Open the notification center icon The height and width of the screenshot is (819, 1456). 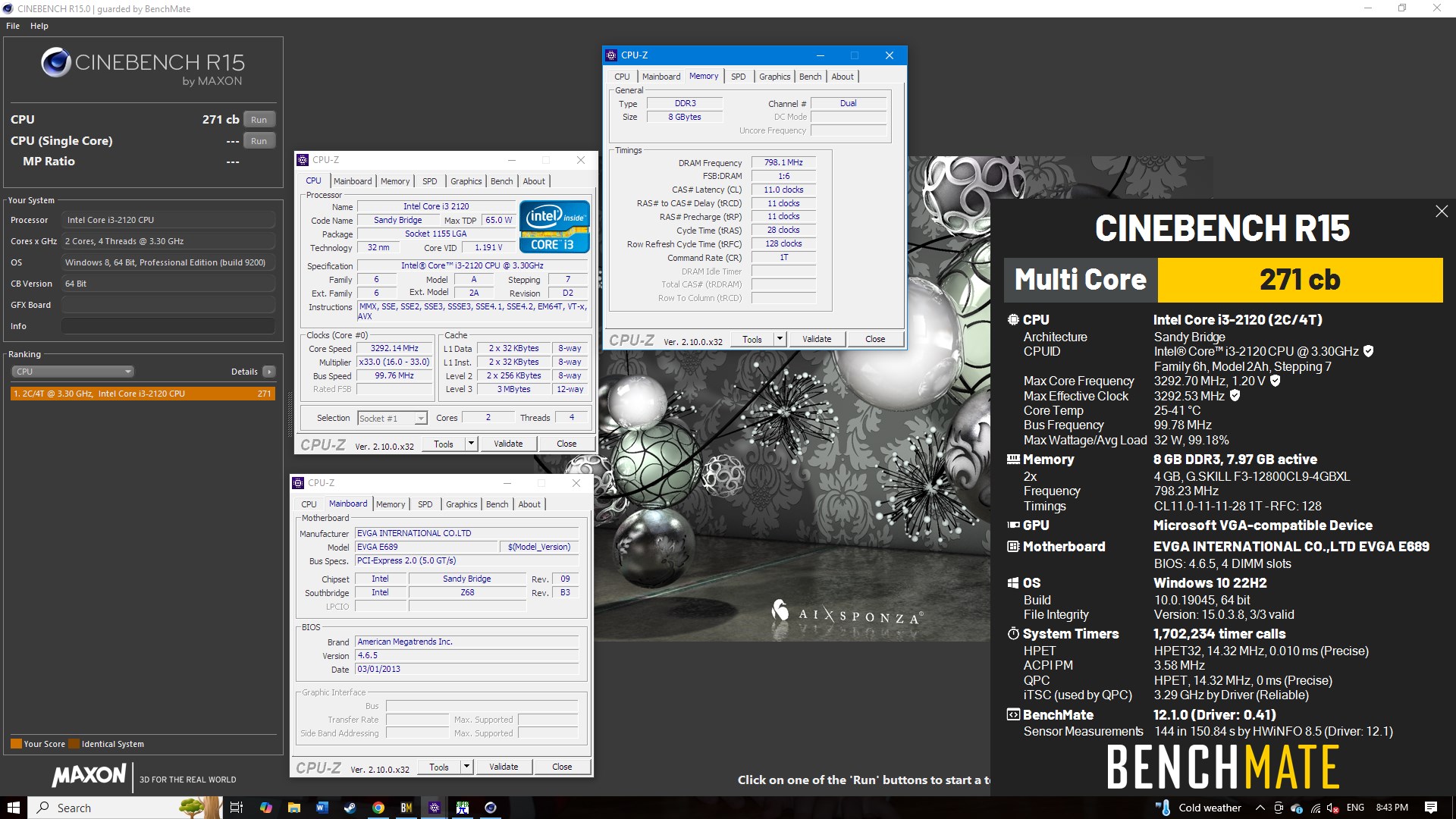[x=1431, y=808]
